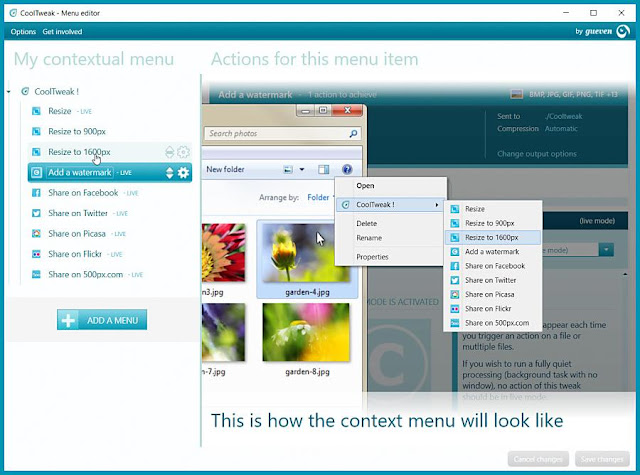Click the Cancel changes button
The height and width of the screenshot is (475, 640).
click(538, 459)
